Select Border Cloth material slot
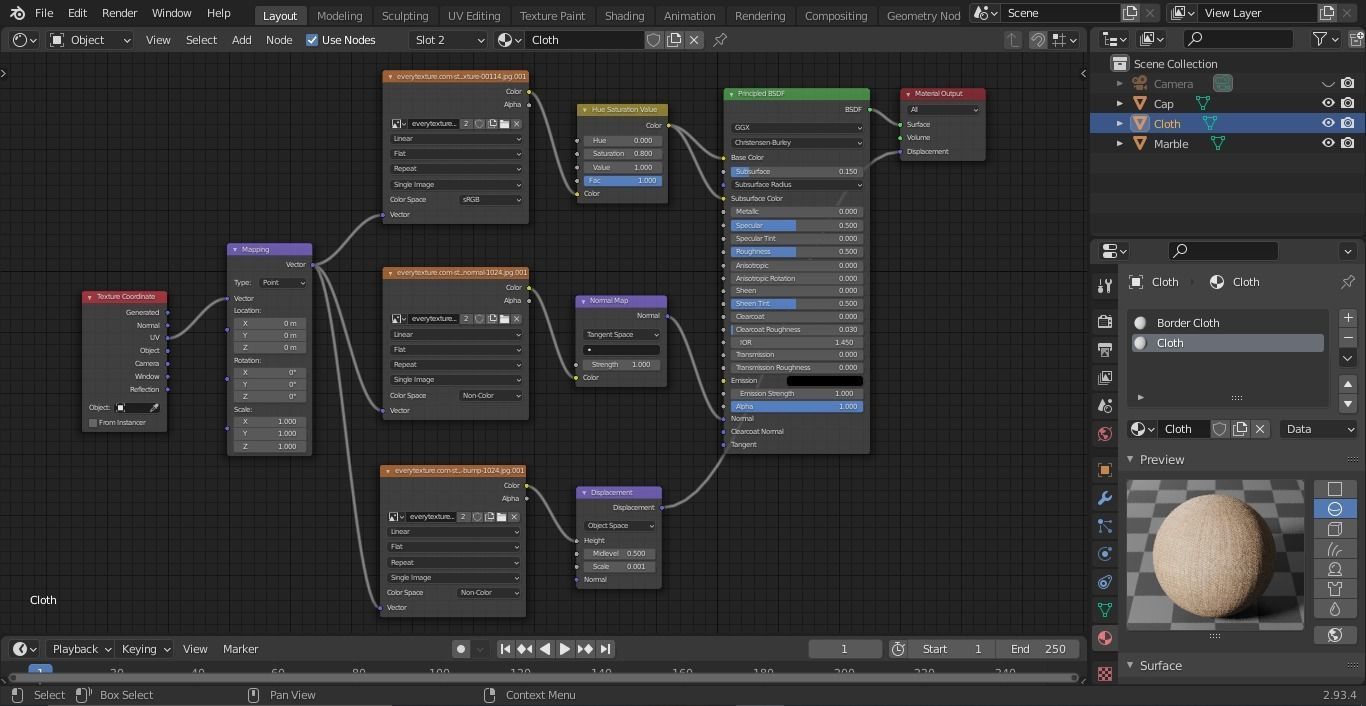The height and width of the screenshot is (706, 1366). [1228, 323]
